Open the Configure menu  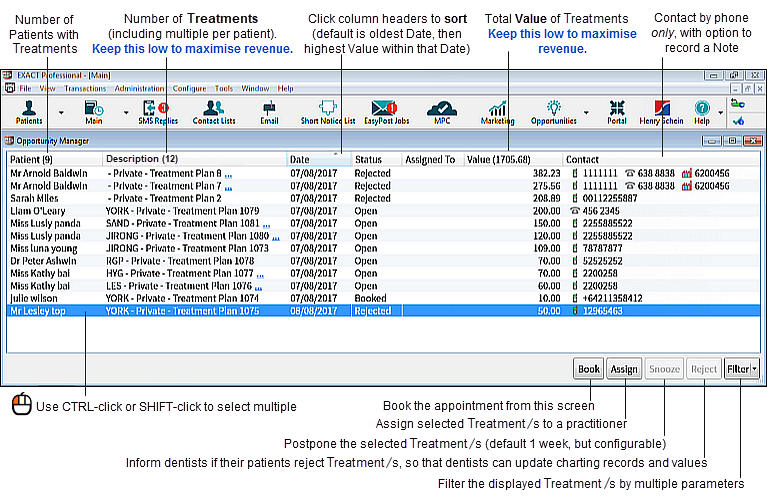pos(189,89)
